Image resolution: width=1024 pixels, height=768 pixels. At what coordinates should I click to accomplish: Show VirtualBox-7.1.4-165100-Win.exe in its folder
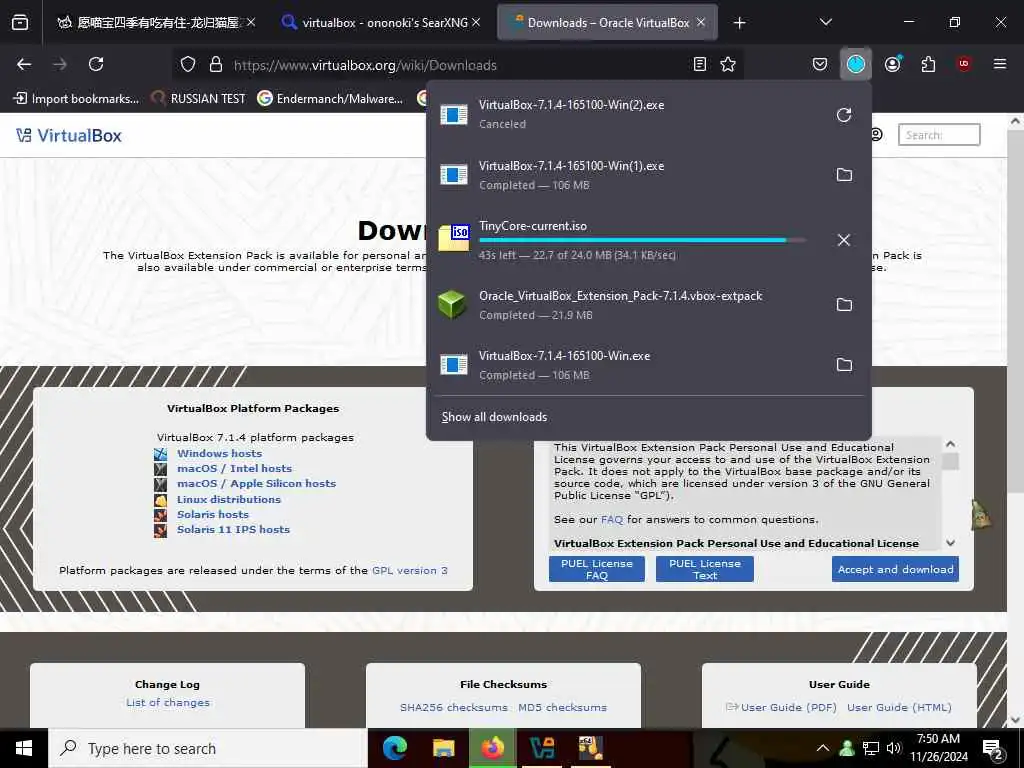pos(844,364)
